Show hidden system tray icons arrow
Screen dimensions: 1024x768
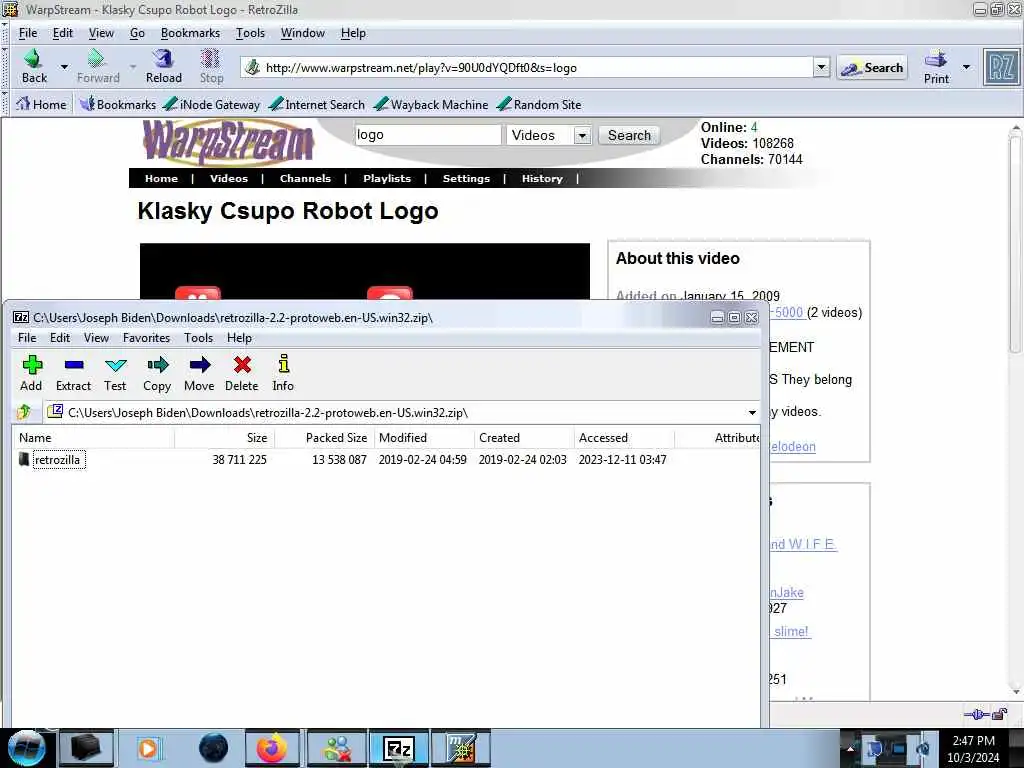tap(850, 748)
